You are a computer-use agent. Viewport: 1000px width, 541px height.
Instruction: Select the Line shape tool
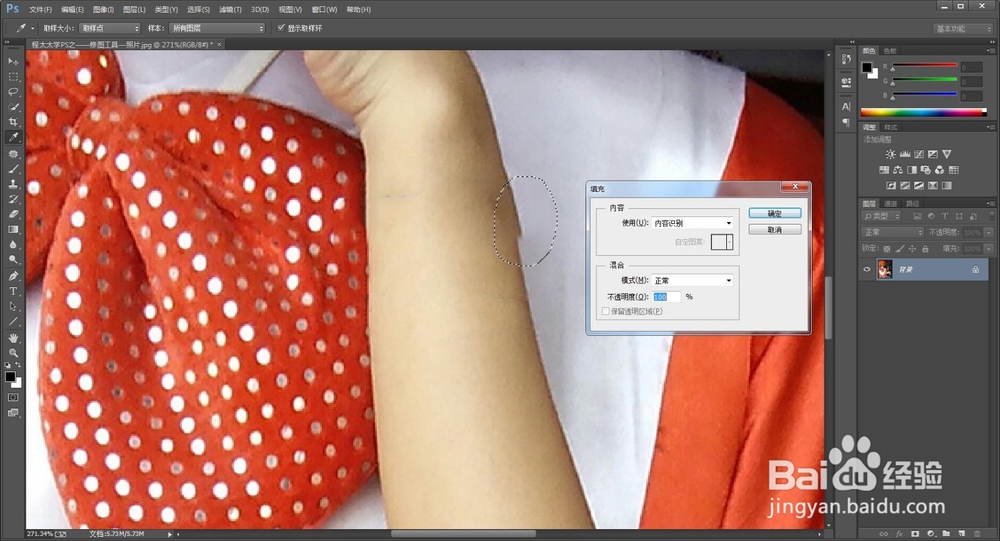click(13, 322)
